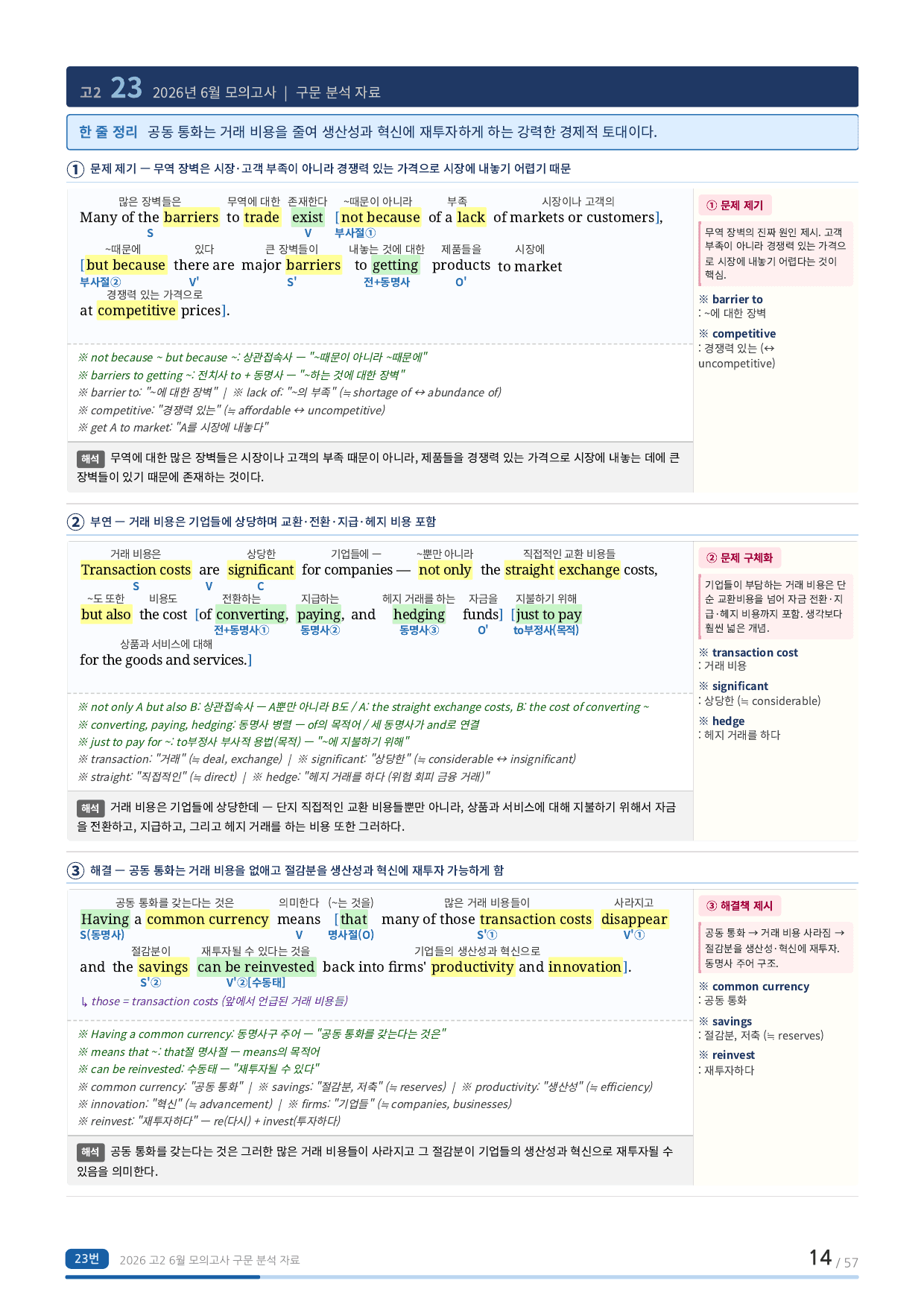Click the grammar label '부사절②'

[x=100, y=282]
